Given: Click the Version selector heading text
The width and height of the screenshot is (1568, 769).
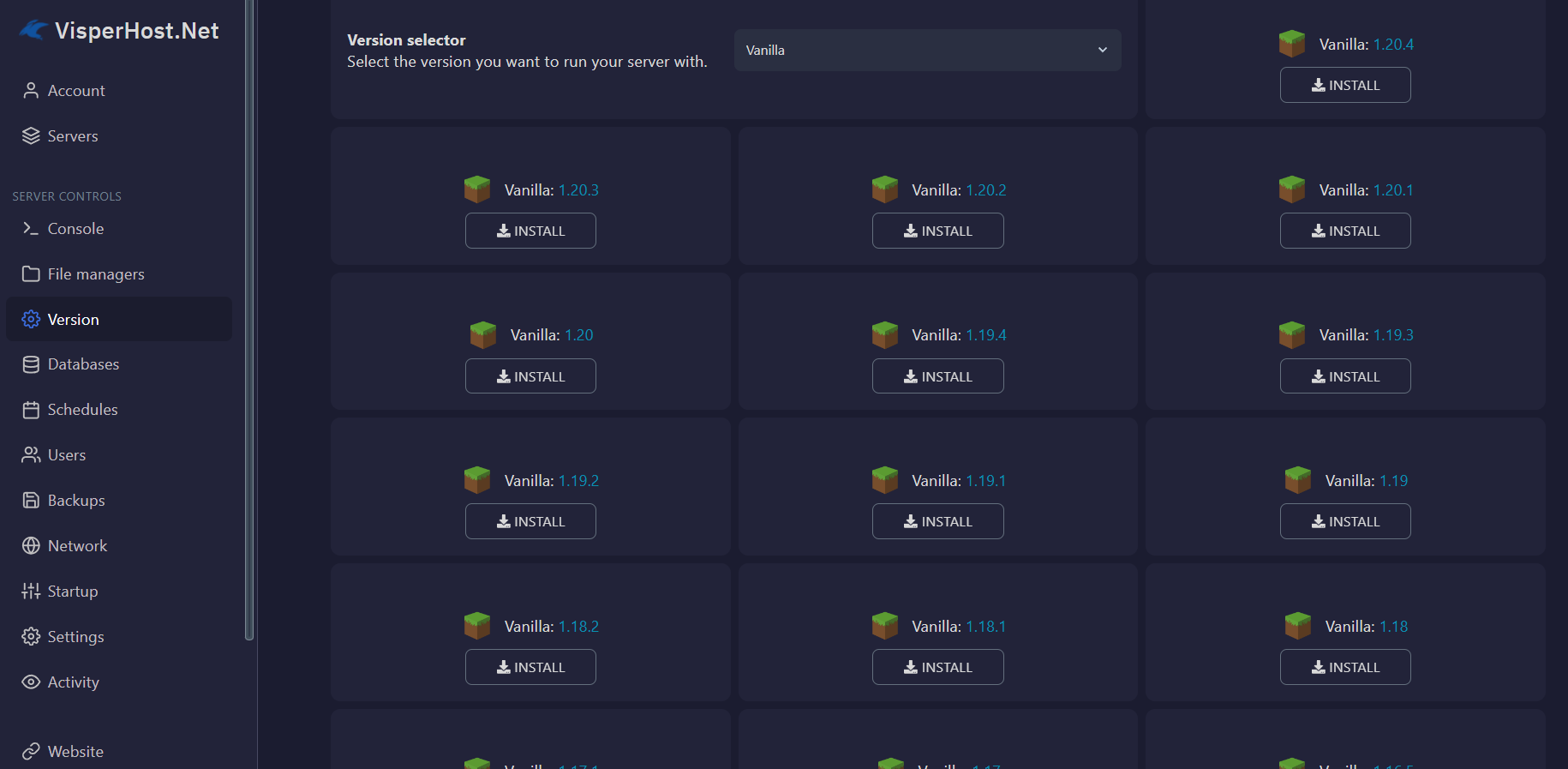Looking at the screenshot, I should [406, 40].
